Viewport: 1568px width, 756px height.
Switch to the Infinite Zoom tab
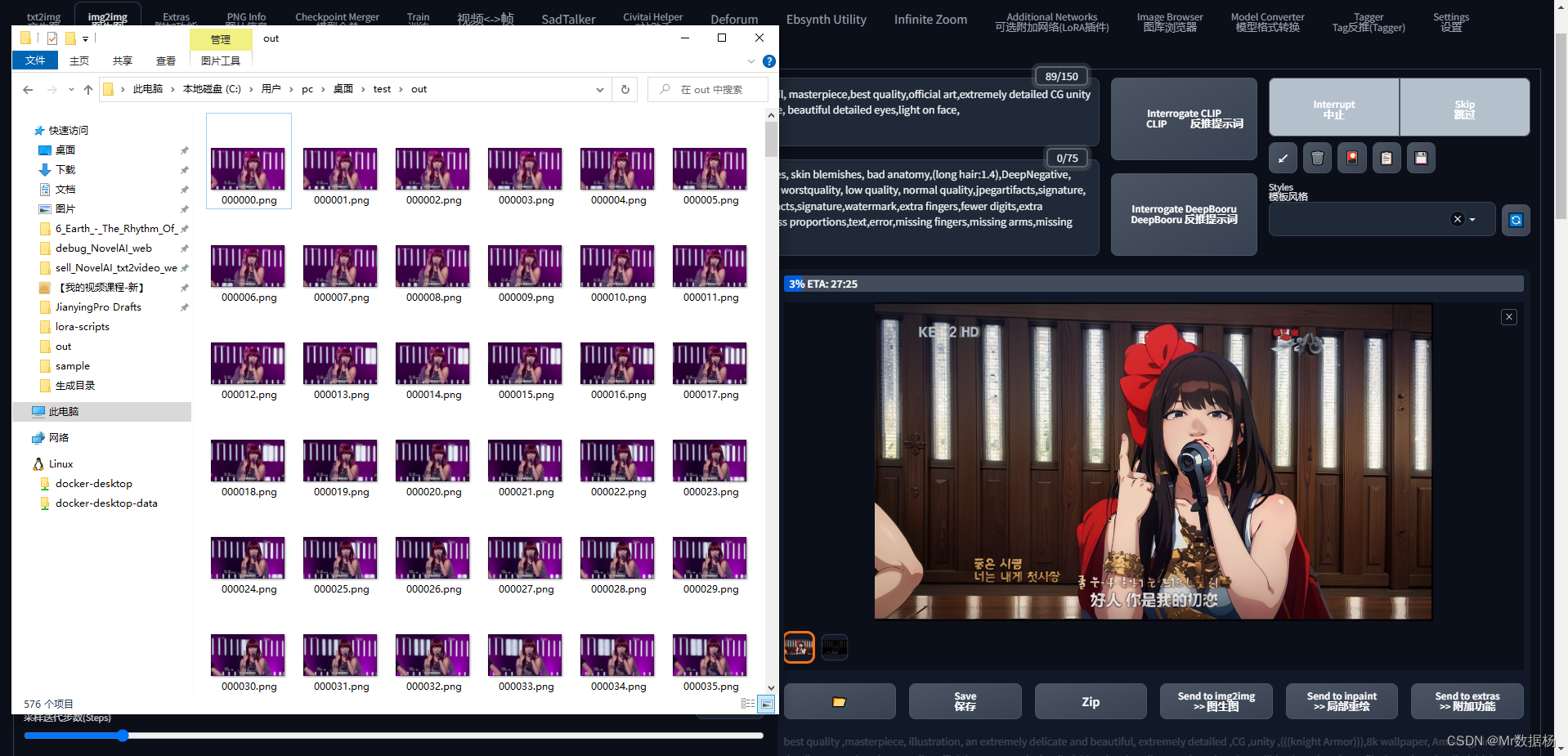click(x=930, y=20)
